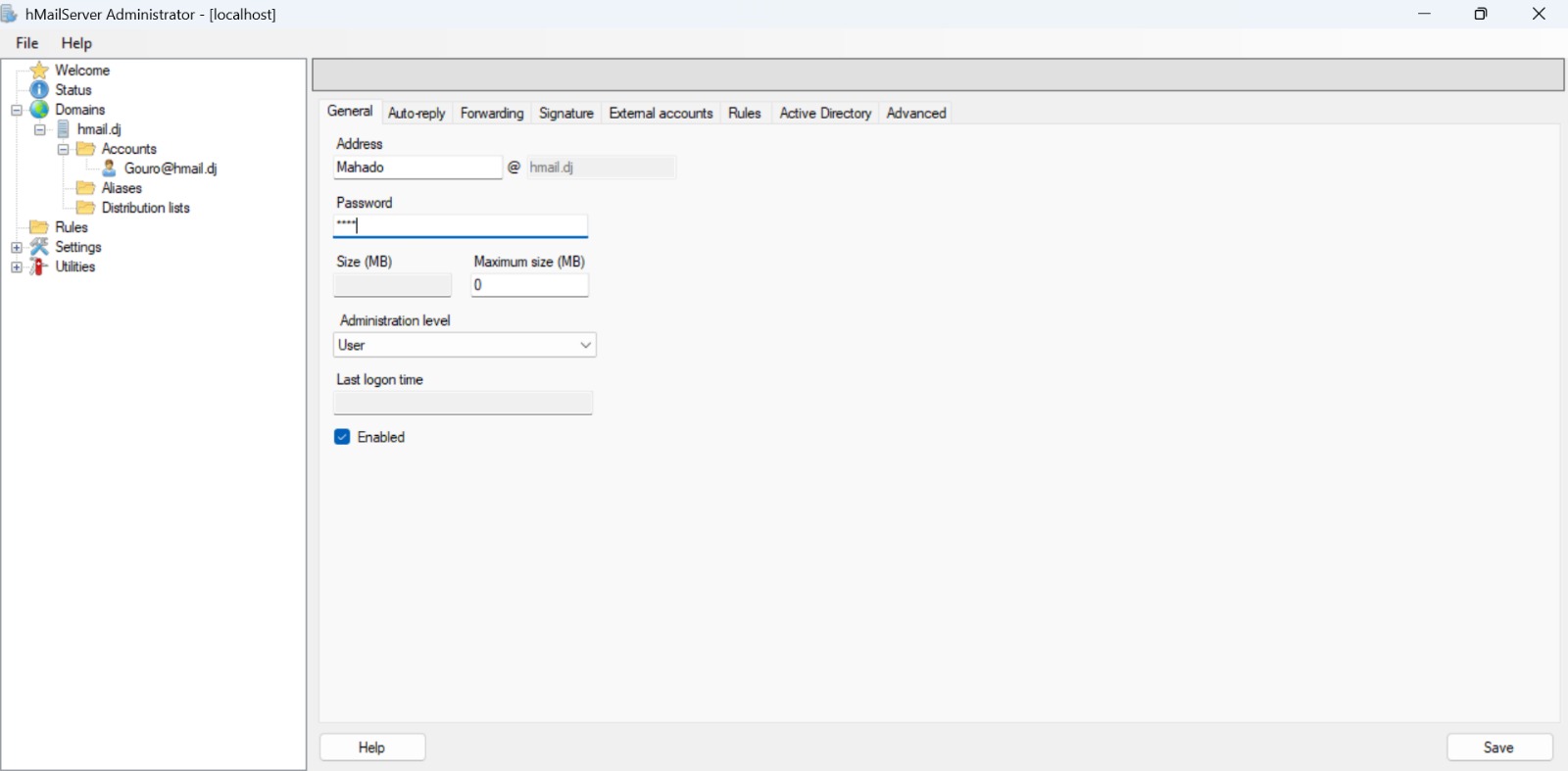Switch to the External accounts tab
The width and height of the screenshot is (1568, 771).
coord(661,114)
